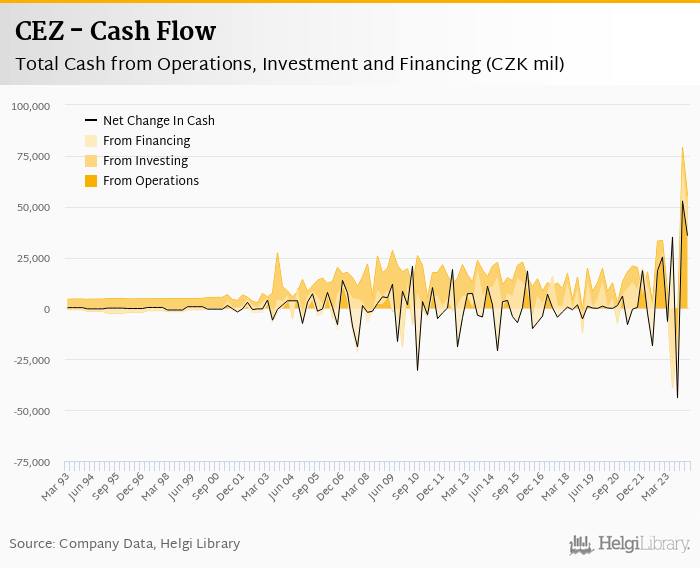Click the From Financing legend swatch
This screenshot has width=700, height=568.
coord(90,141)
